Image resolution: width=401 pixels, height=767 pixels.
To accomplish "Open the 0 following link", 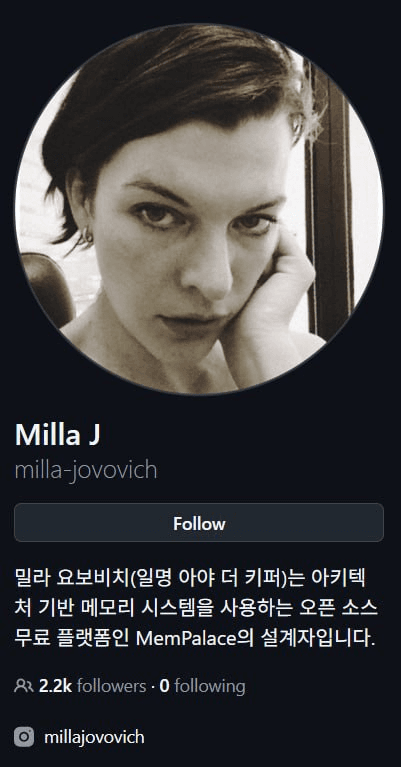I will 202,686.
